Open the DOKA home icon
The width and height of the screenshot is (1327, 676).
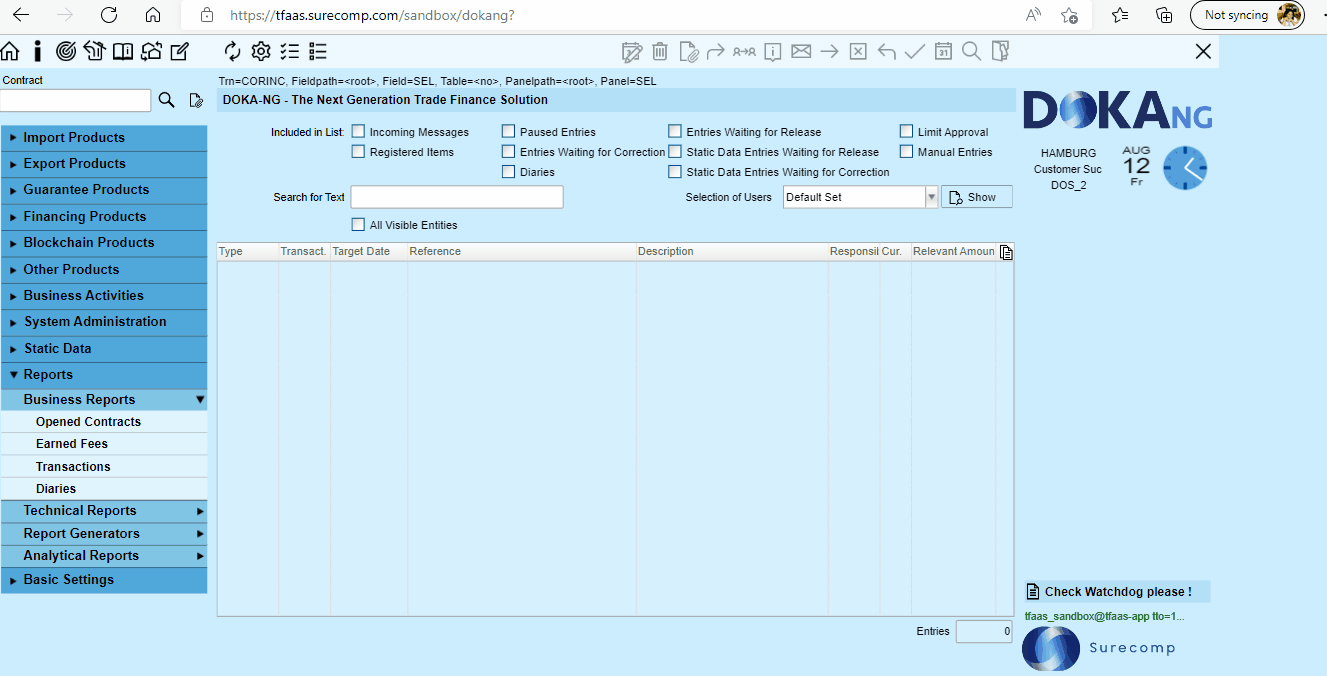10,51
